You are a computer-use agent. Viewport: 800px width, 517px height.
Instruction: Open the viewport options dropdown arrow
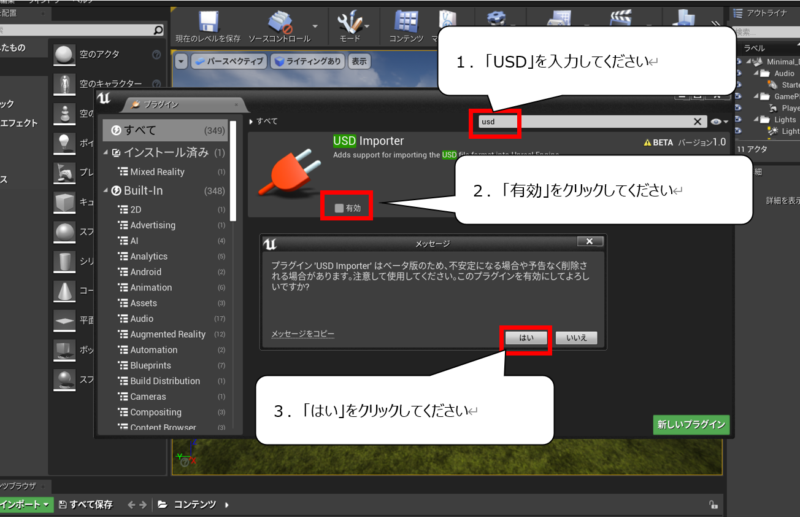tap(181, 62)
